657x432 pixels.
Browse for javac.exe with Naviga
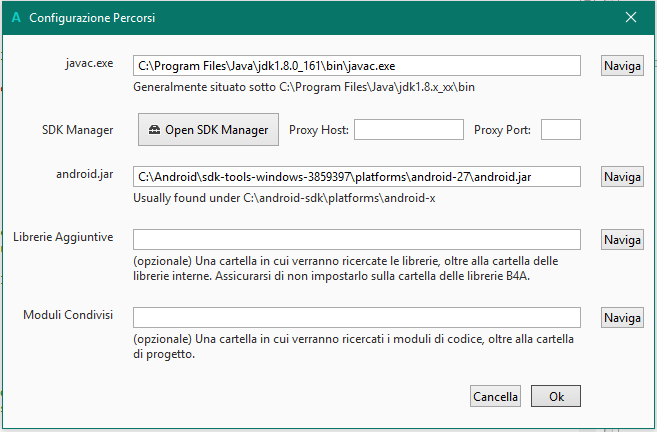pos(622,65)
